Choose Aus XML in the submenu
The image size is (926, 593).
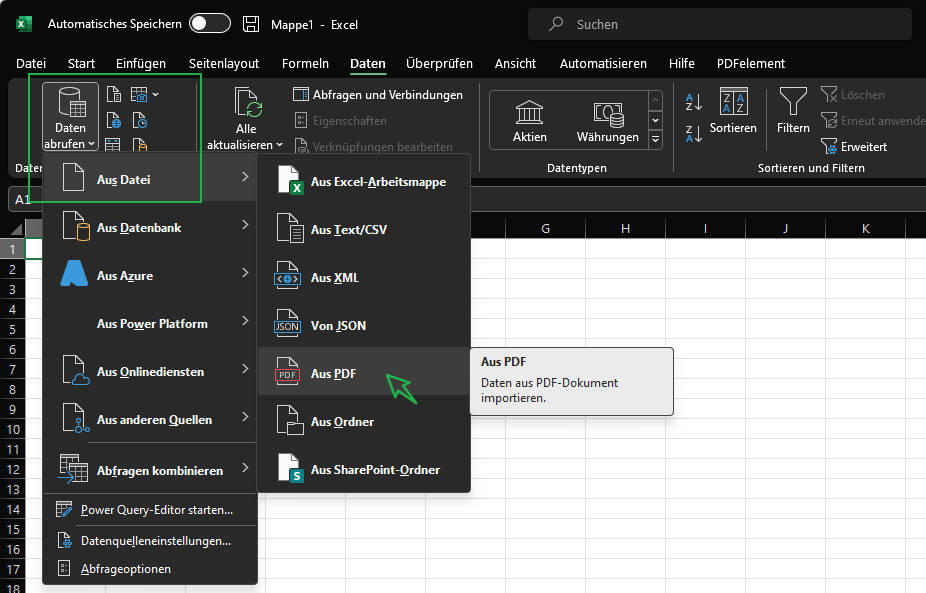[x=364, y=277]
